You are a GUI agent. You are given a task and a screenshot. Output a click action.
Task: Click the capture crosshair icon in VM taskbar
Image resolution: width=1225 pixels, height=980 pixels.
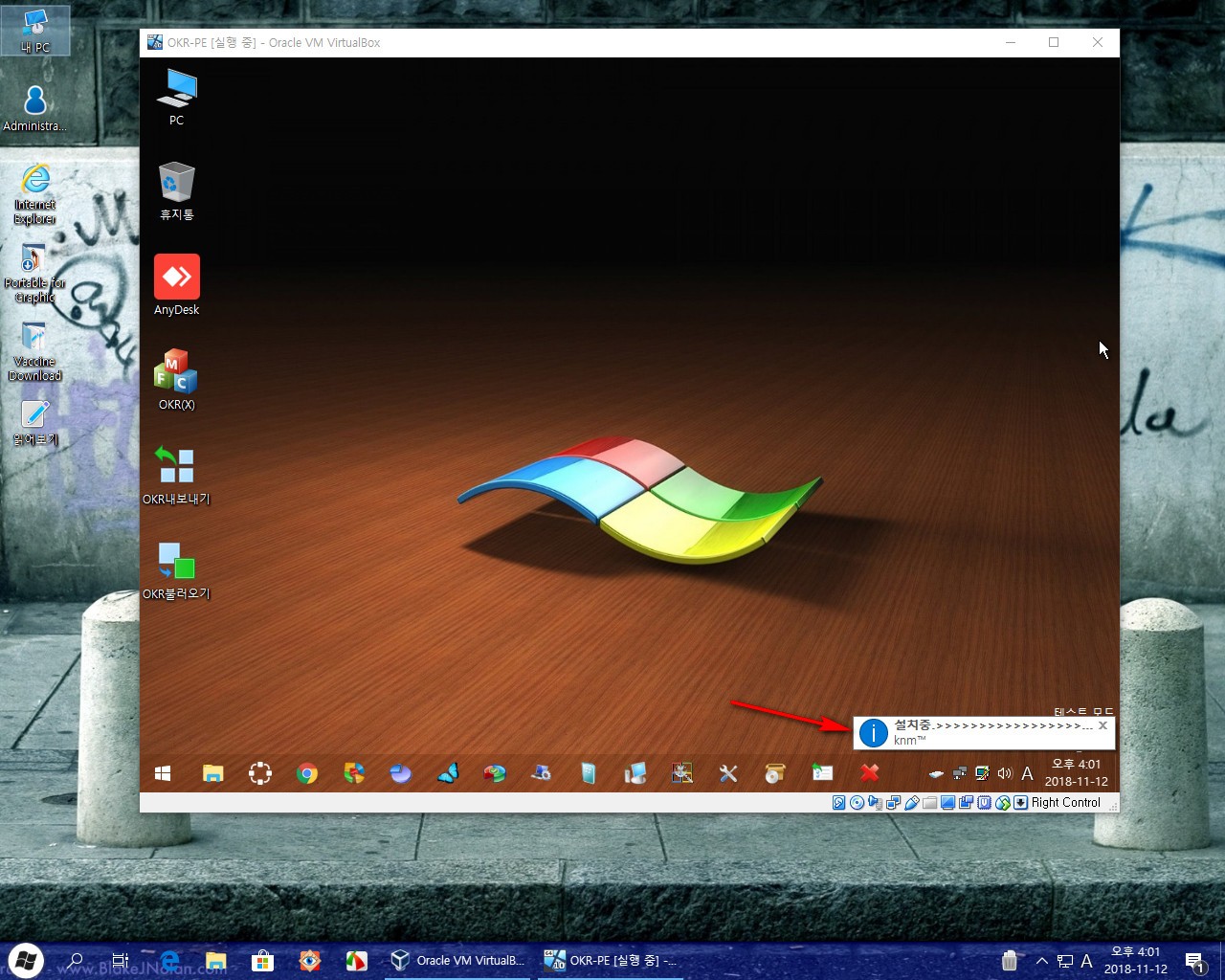tap(260, 773)
